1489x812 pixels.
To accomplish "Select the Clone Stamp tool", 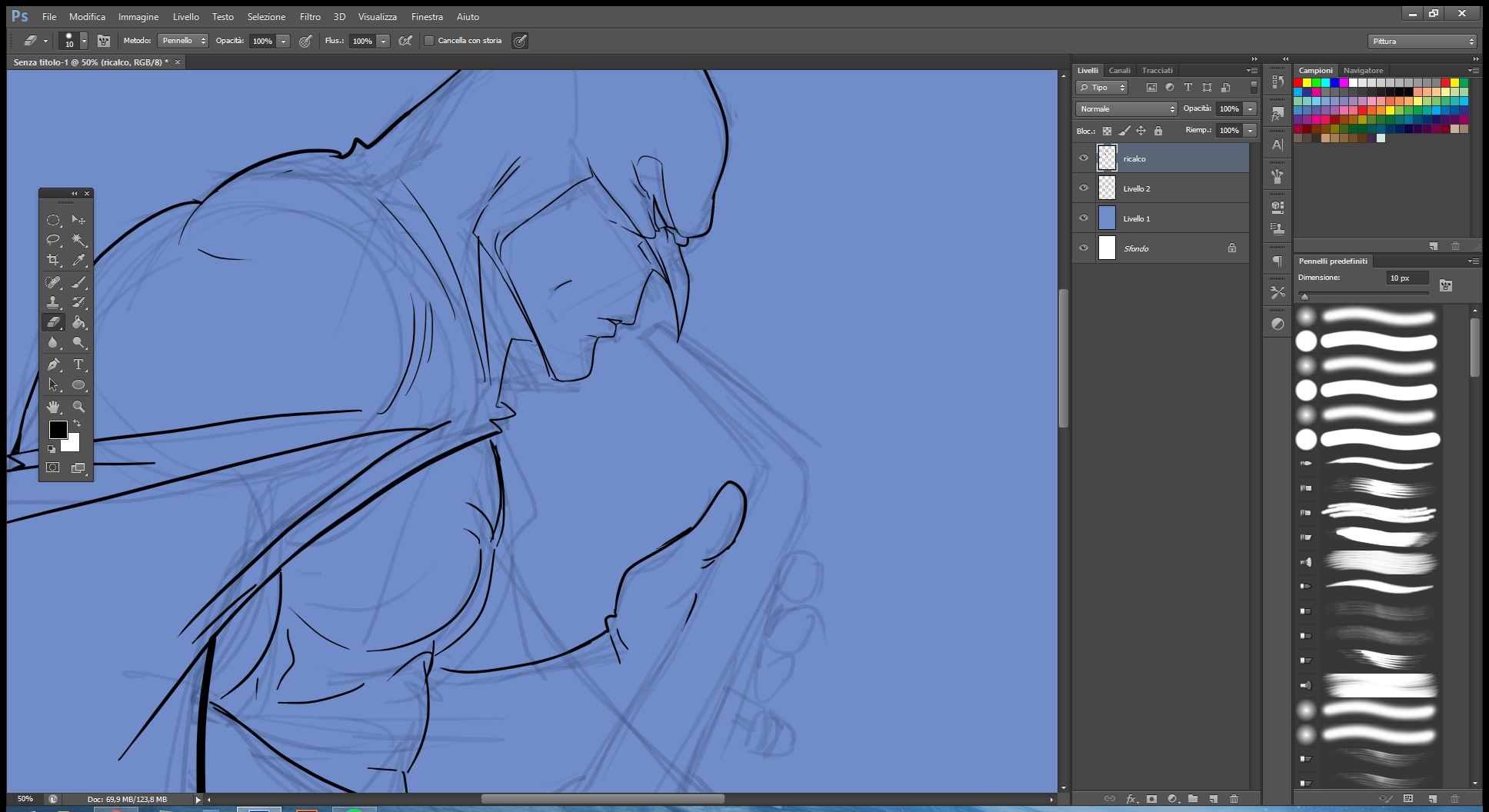I will click(x=52, y=302).
